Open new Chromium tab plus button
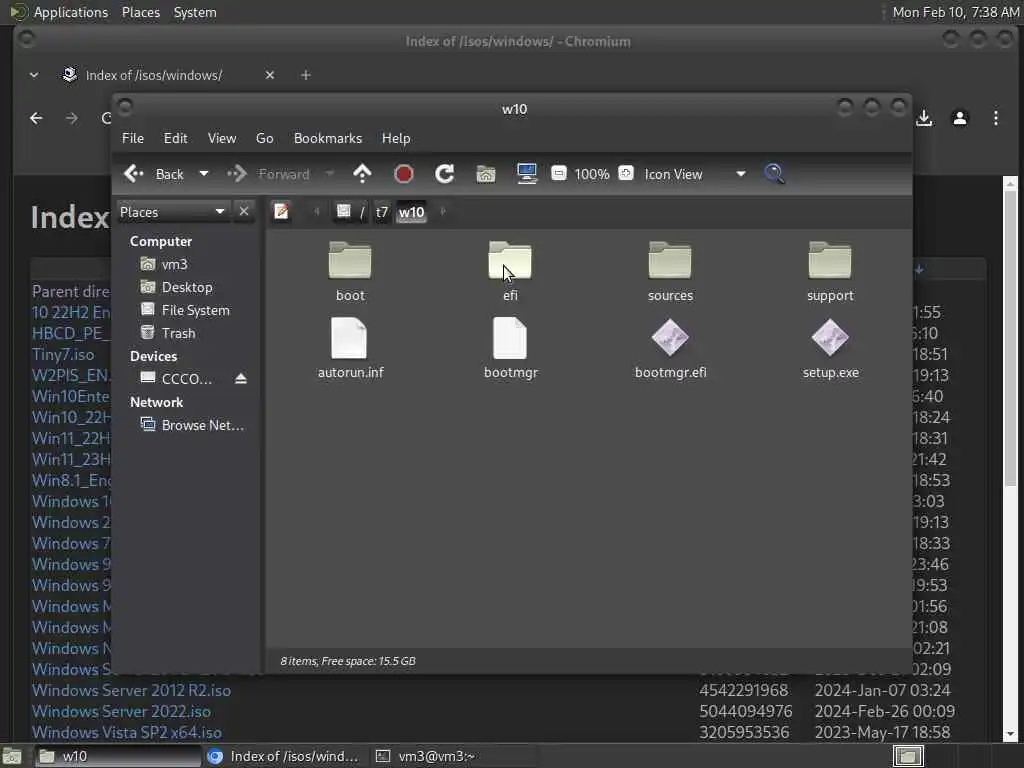 click(x=306, y=75)
